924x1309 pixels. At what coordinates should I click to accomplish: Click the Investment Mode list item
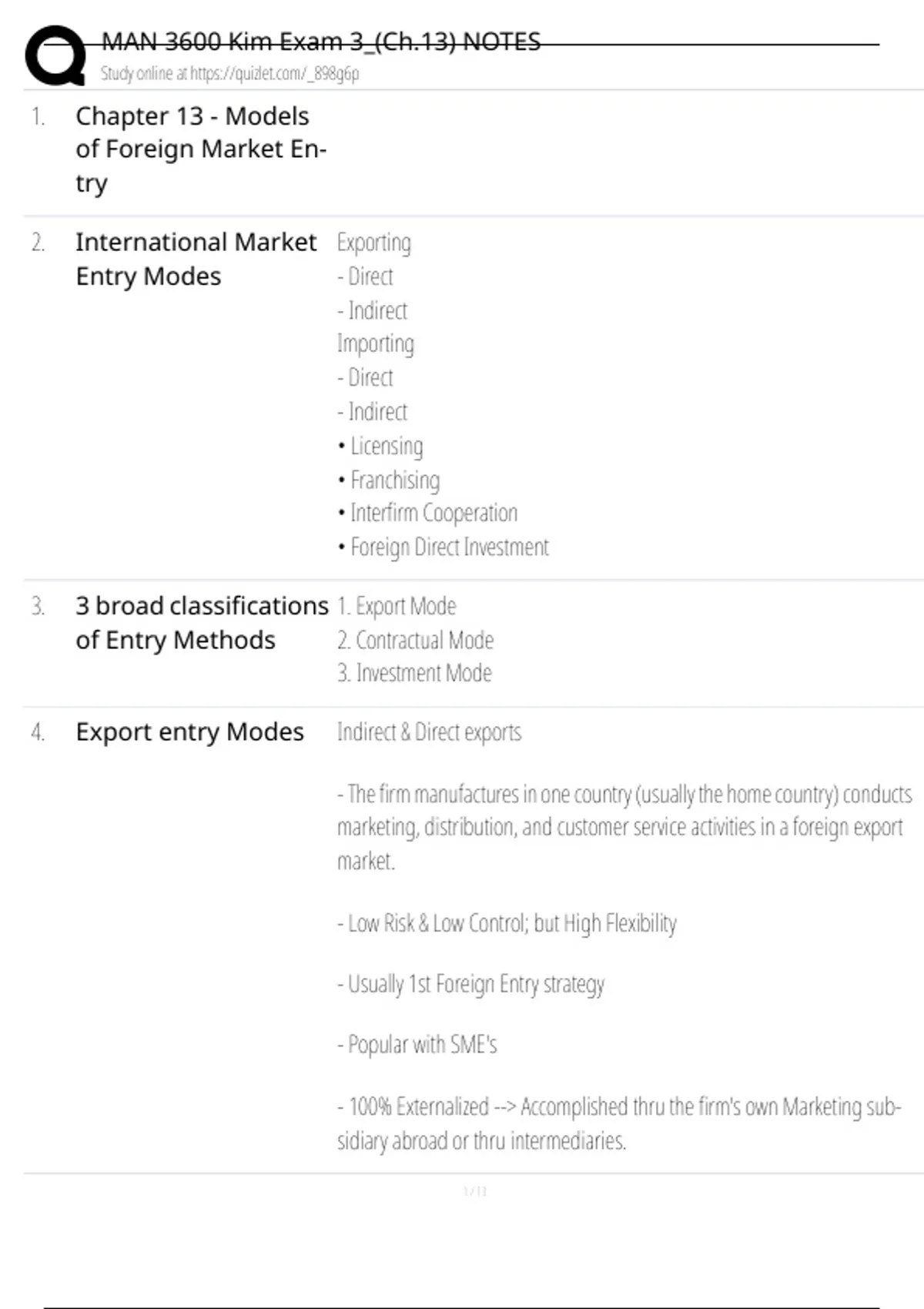pyautogui.click(x=414, y=674)
